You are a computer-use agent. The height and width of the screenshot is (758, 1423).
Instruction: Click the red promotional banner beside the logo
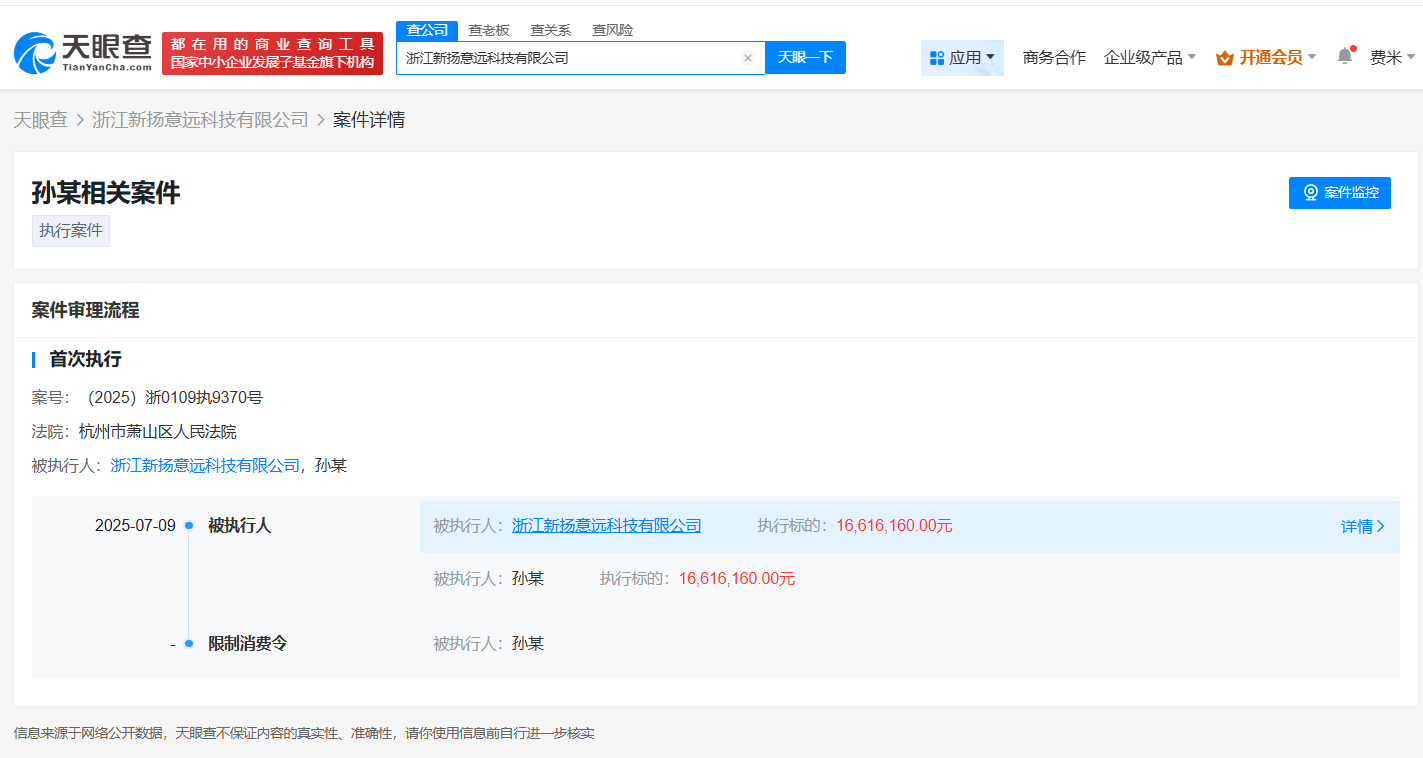[272, 53]
